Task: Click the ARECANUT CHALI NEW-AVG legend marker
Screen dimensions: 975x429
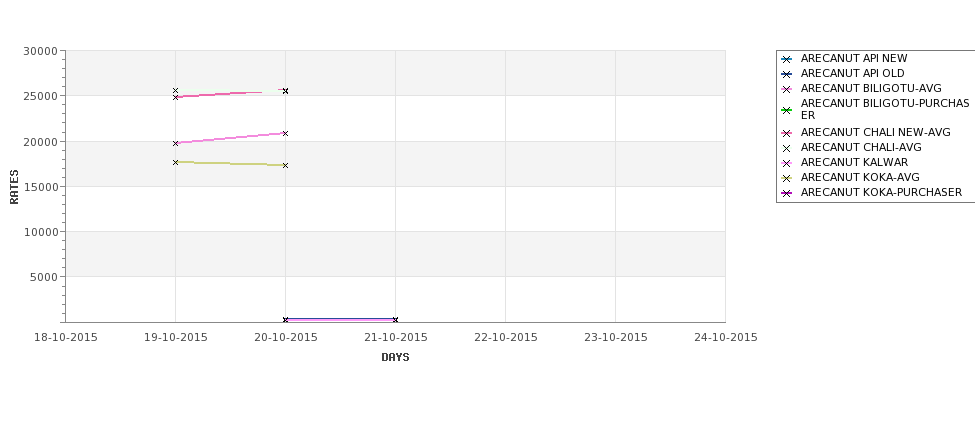Action: (x=787, y=133)
